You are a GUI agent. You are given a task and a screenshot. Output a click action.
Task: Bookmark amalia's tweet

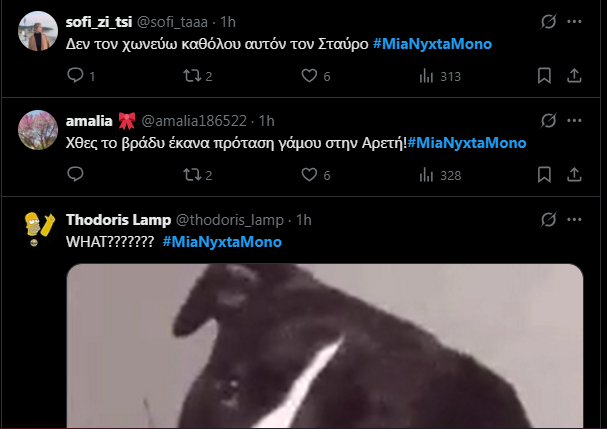click(x=544, y=175)
